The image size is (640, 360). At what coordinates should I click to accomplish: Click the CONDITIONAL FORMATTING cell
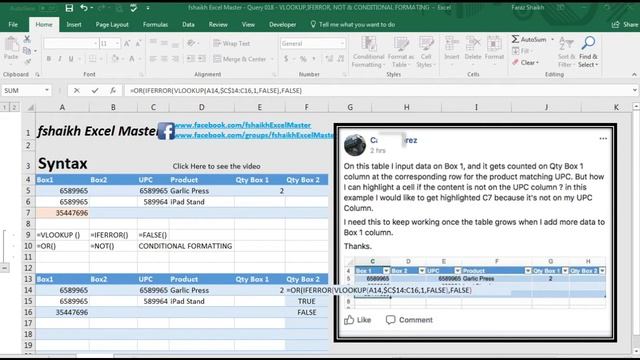tap(185, 246)
